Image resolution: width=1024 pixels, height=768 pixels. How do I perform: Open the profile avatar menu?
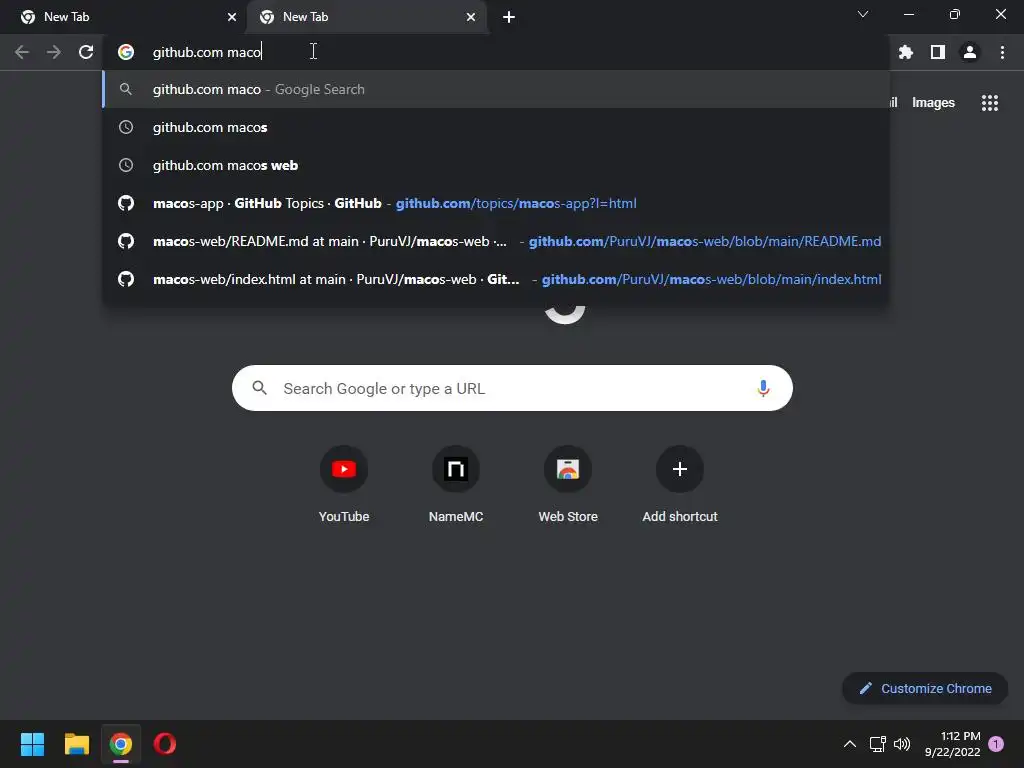(x=970, y=52)
